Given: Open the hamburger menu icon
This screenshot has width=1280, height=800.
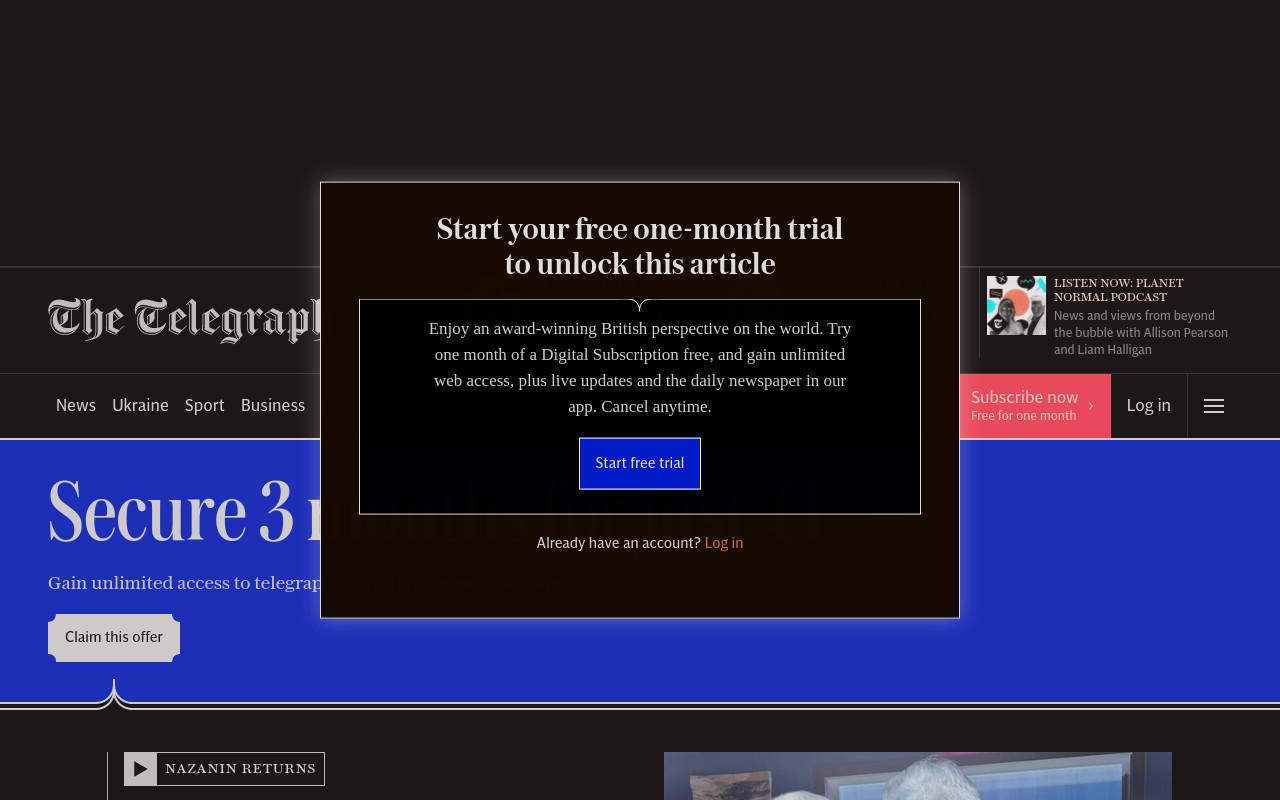Looking at the screenshot, I should click(x=1214, y=406).
